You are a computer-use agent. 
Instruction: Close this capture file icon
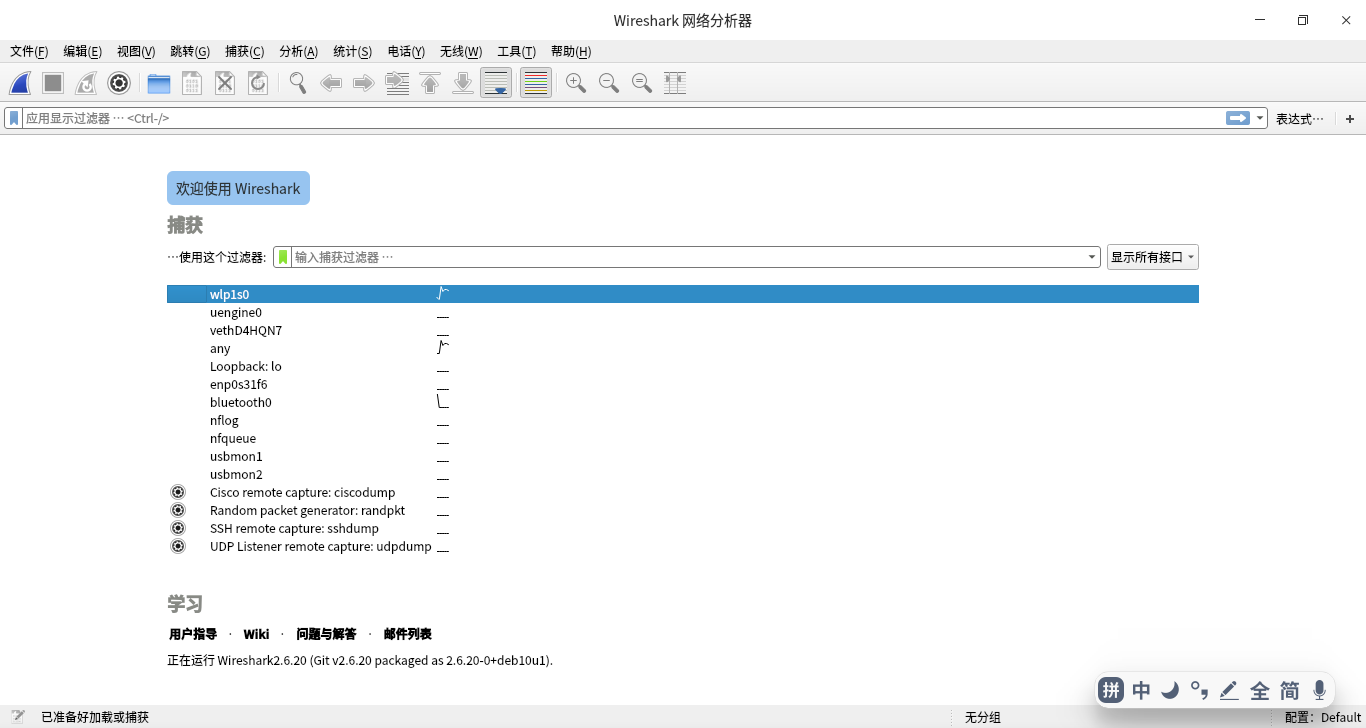(225, 83)
